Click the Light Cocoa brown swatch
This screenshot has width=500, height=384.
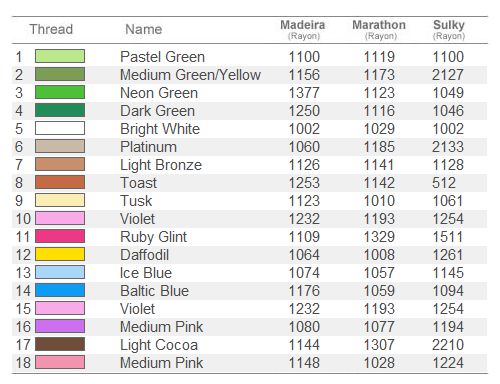tap(60, 344)
